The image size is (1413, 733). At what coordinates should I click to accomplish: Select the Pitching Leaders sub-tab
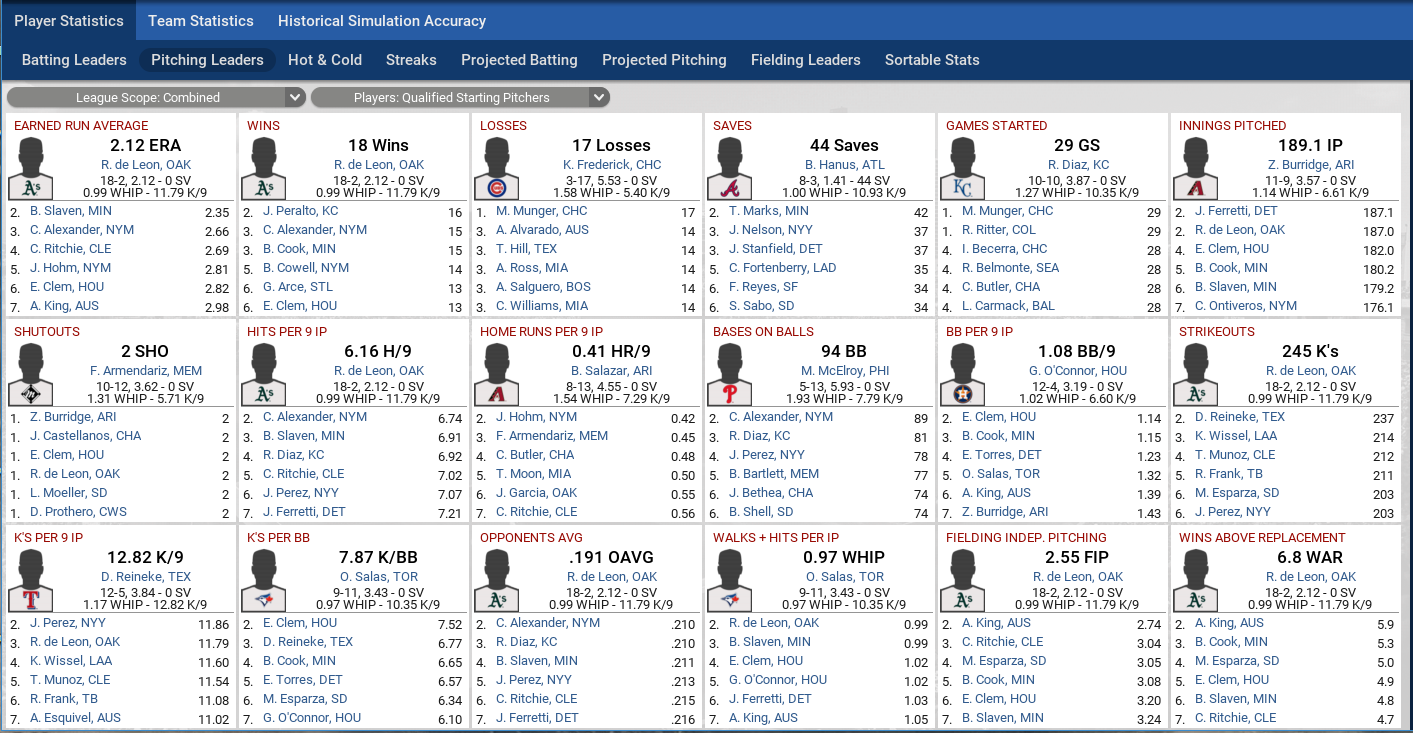point(207,60)
